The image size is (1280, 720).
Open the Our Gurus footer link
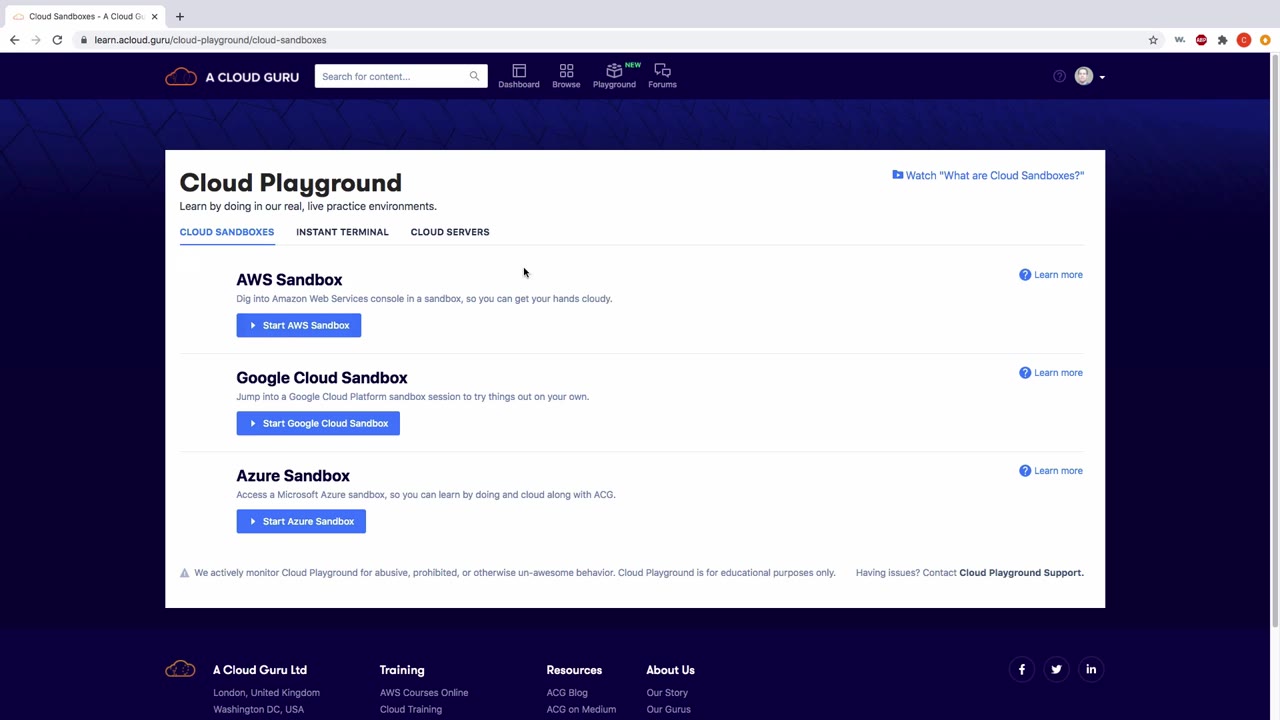point(669,709)
